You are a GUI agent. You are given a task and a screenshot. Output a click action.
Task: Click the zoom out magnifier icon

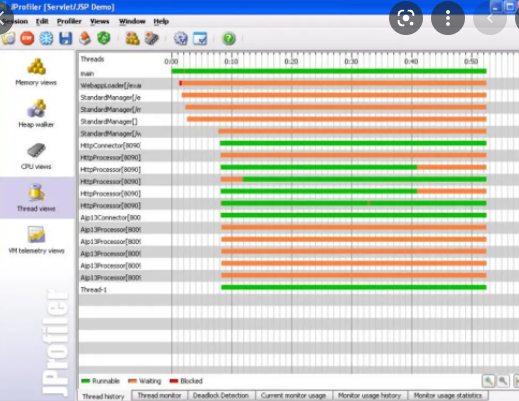(503, 381)
